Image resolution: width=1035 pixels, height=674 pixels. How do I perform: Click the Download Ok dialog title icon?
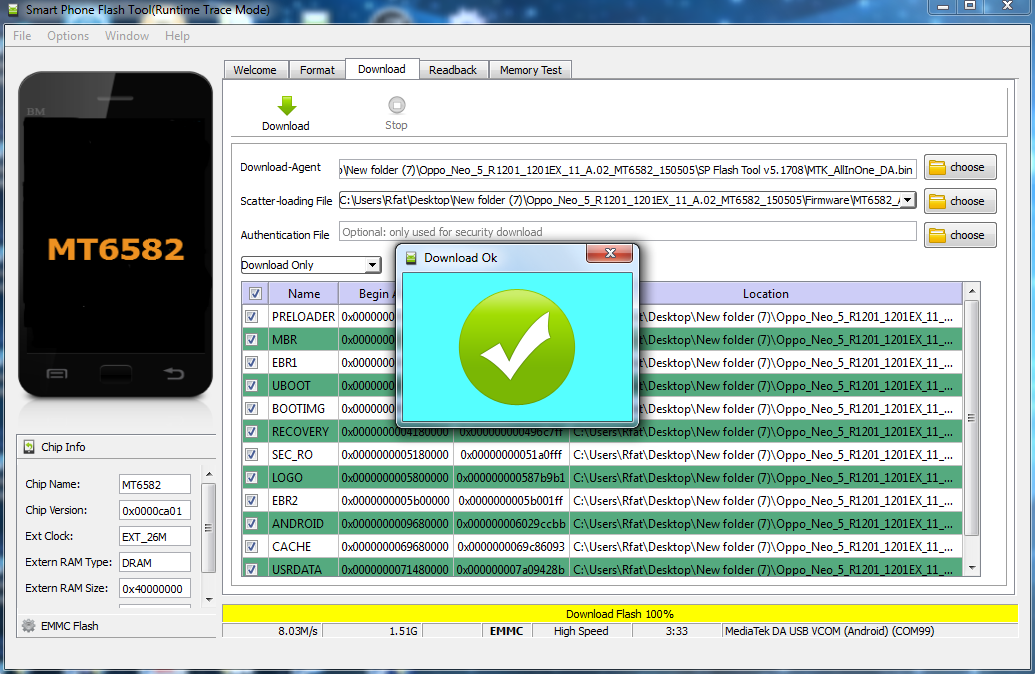(x=411, y=257)
